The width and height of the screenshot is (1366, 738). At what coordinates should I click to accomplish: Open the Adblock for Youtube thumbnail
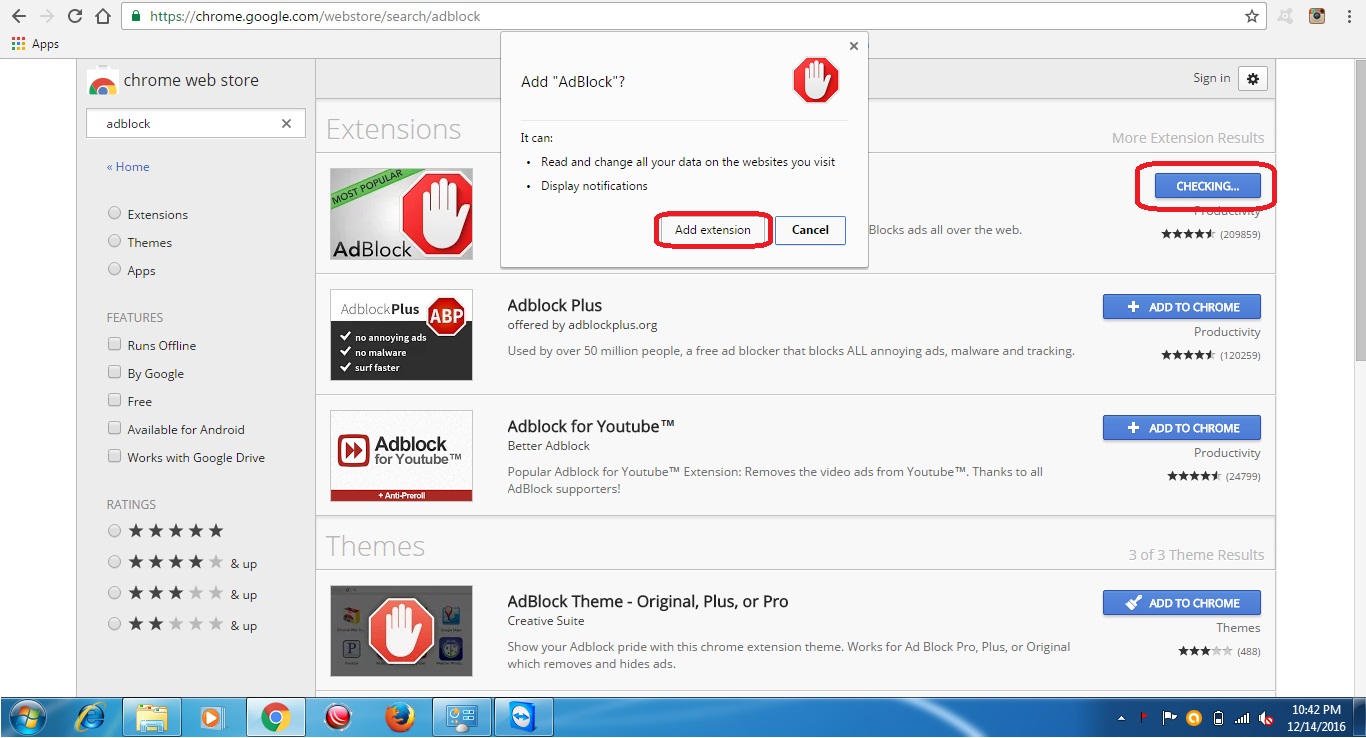[401, 456]
